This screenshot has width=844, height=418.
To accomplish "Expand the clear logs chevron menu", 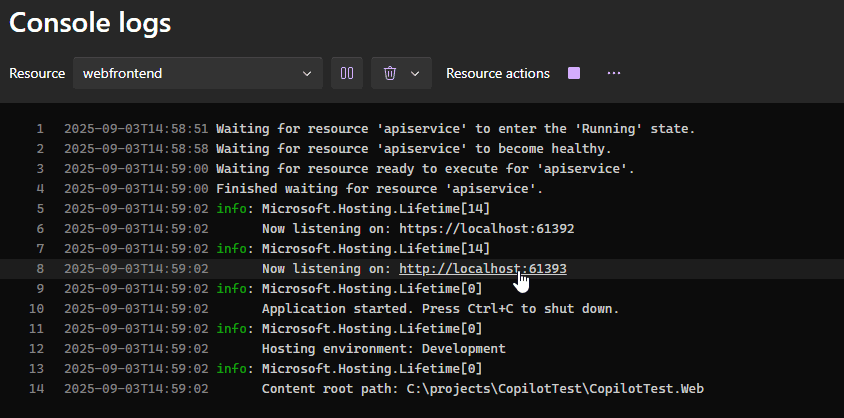I will 415,73.
